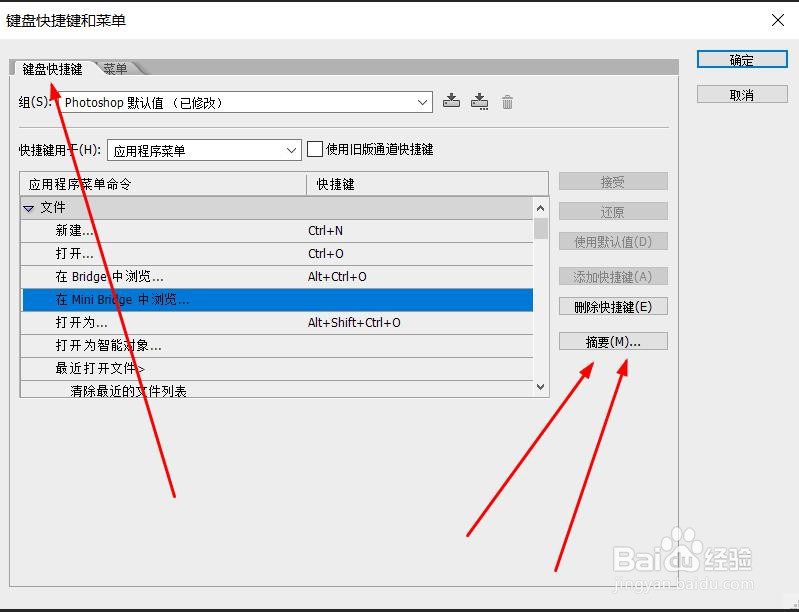Open the 组(S) Photoshop 默认值 dropdown
This screenshot has height=612, width=799.
click(x=246, y=102)
